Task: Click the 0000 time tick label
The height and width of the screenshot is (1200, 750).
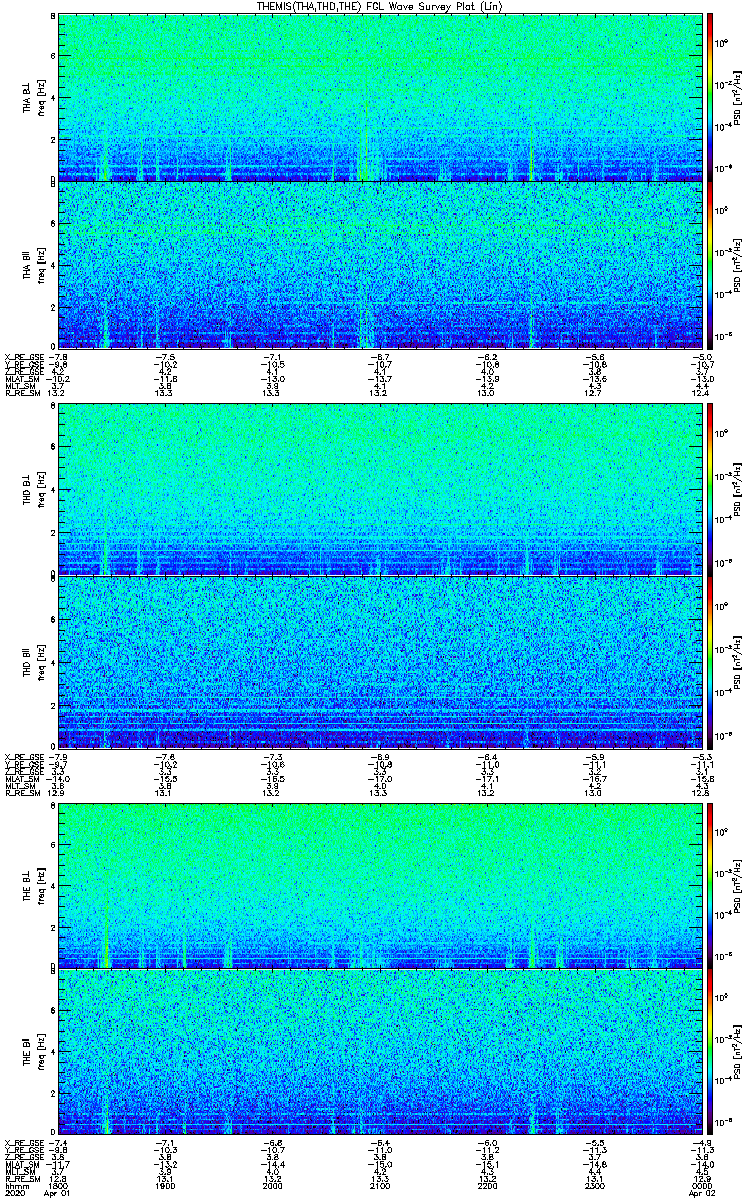Action: [700, 1186]
